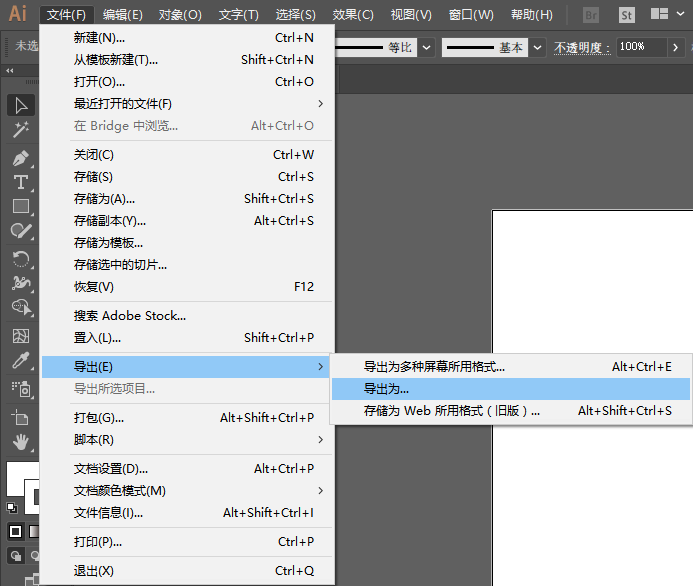Choose 导出为... in submenu
Viewport: 693px width, 586px height.
click(511, 389)
